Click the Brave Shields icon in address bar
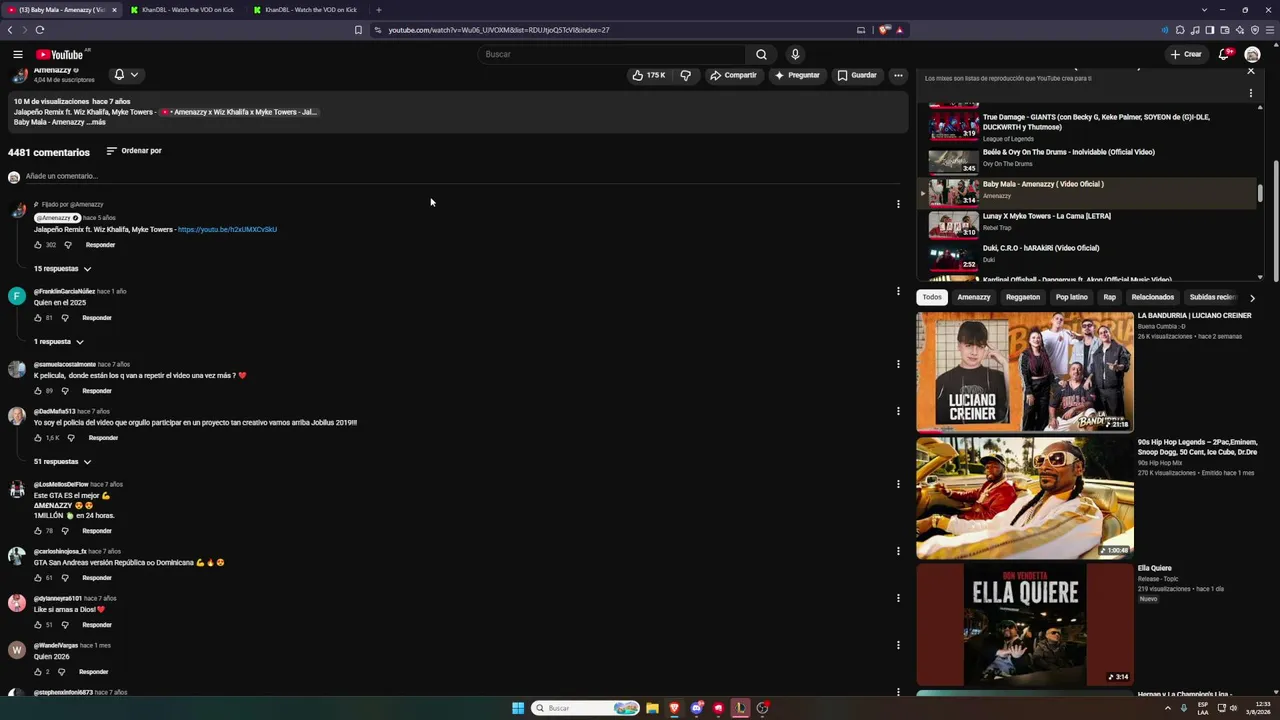Screen dimensions: 1280x720 884,30
